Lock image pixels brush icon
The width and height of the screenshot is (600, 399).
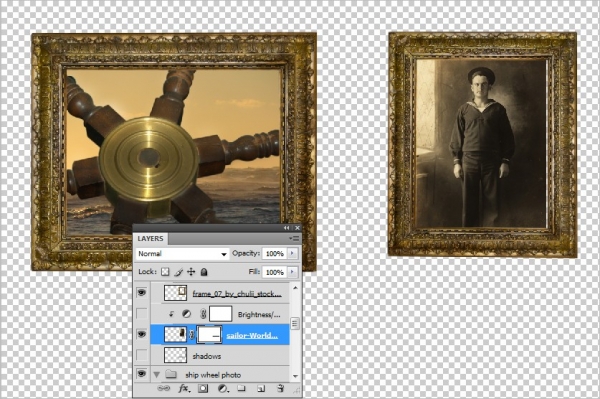178,272
